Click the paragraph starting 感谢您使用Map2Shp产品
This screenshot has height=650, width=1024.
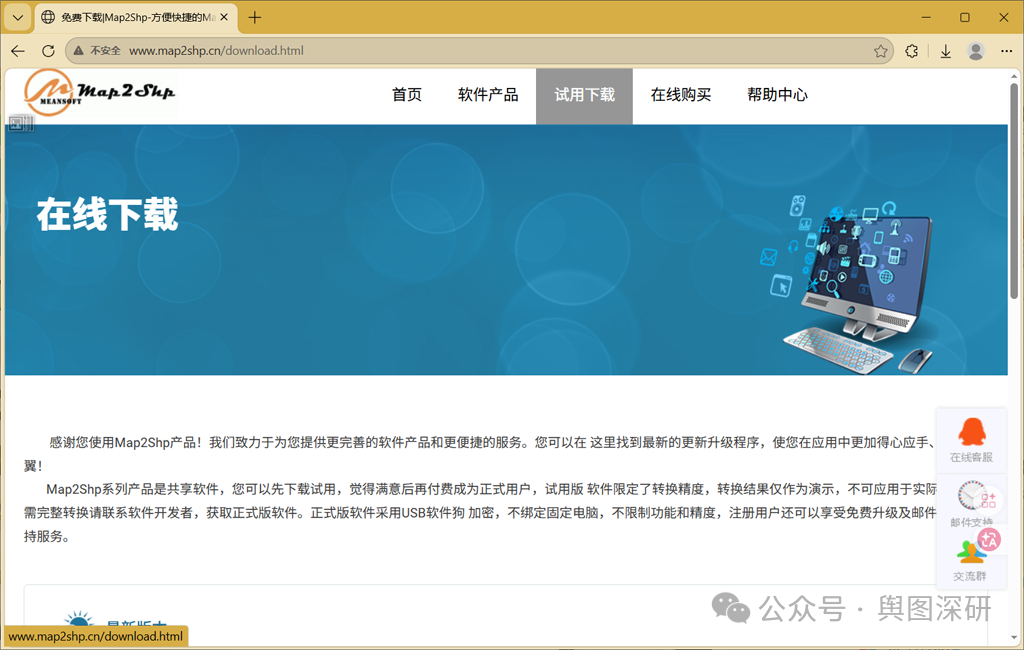pyautogui.click(x=481, y=454)
